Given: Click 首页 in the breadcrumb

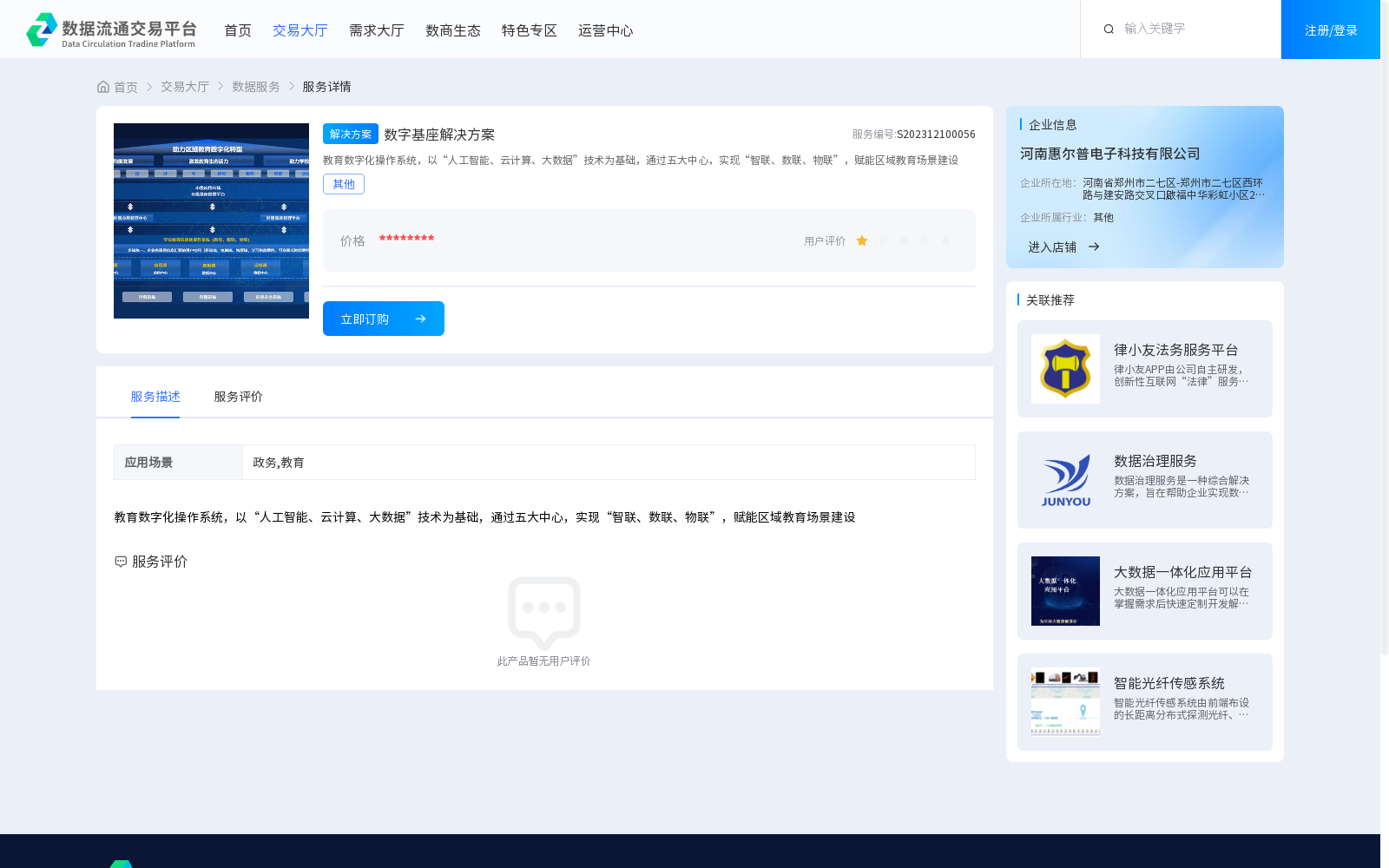Looking at the screenshot, I should tap(126, 87).
